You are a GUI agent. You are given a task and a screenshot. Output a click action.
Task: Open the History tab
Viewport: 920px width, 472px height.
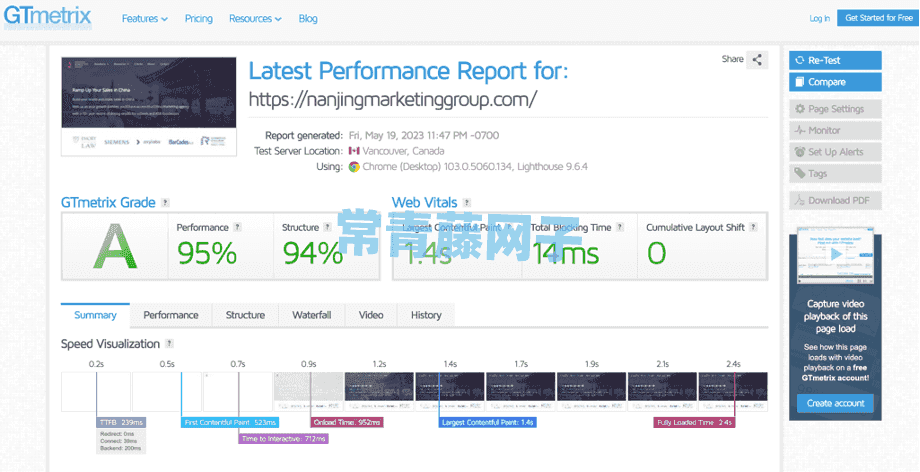(426, 315)
